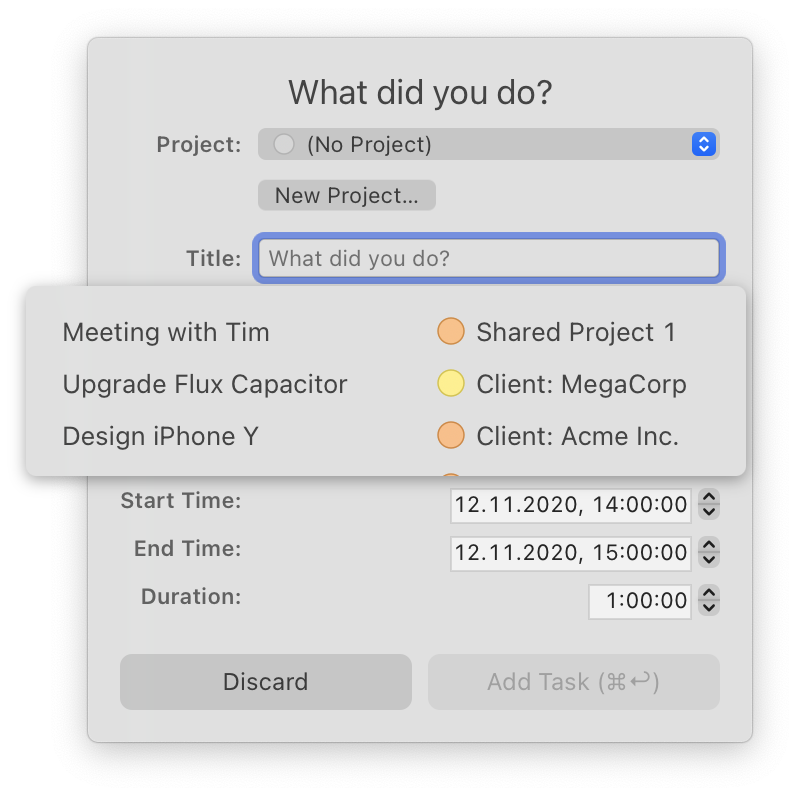Edit the End Time date field
The height and width of the screenshot is (796, 798).
coord(570,552)
